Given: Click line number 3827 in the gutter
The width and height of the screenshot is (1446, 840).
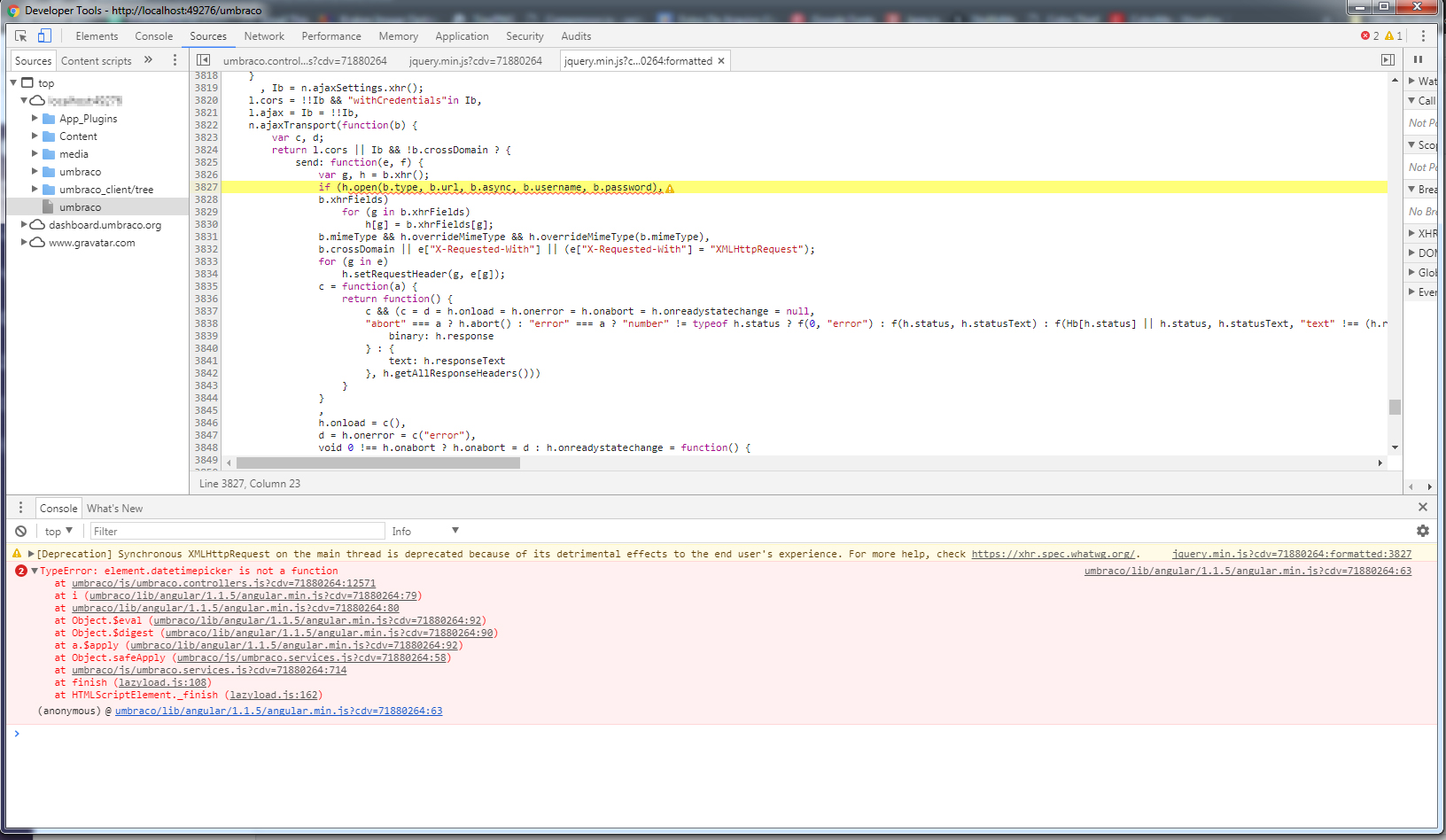Looking at the screenshot, I should point(206,187).
